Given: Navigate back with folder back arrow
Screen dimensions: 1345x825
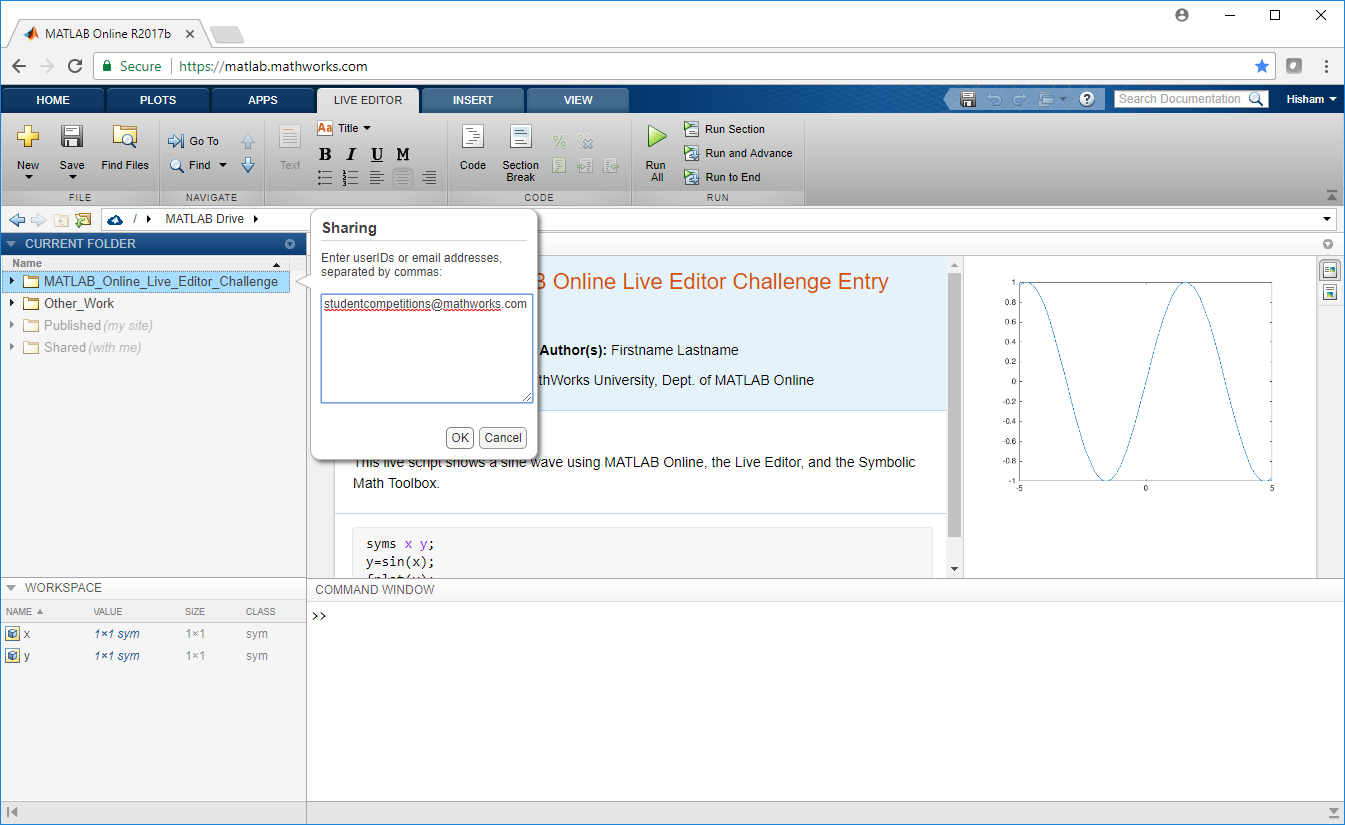Looking at the screenshot, I should pyautogui.click(x=17, y=219).
